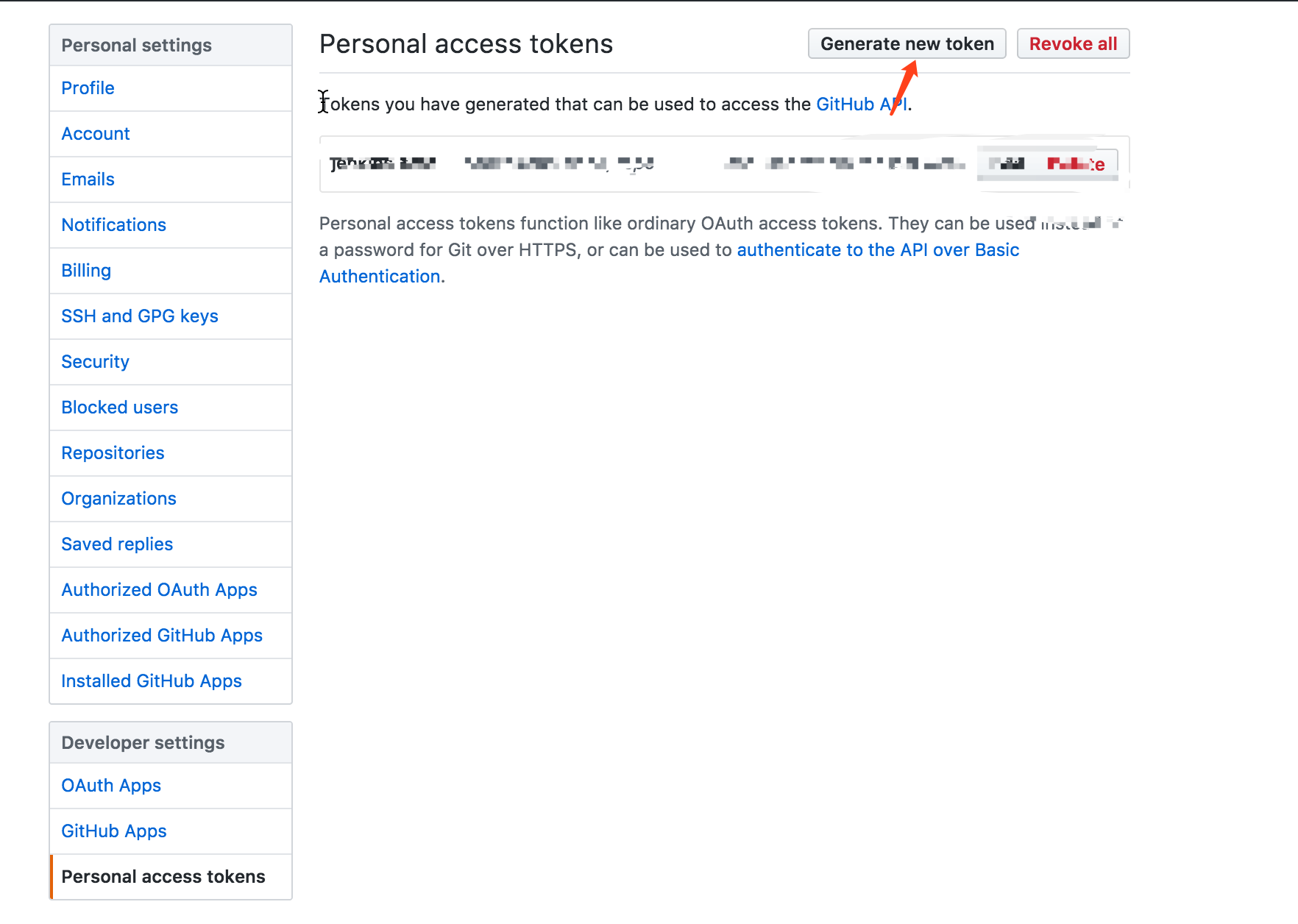Go to Saved replies
Viewport: 1298px width, 924px height.
pyautogui.click(x=117, y=544)
